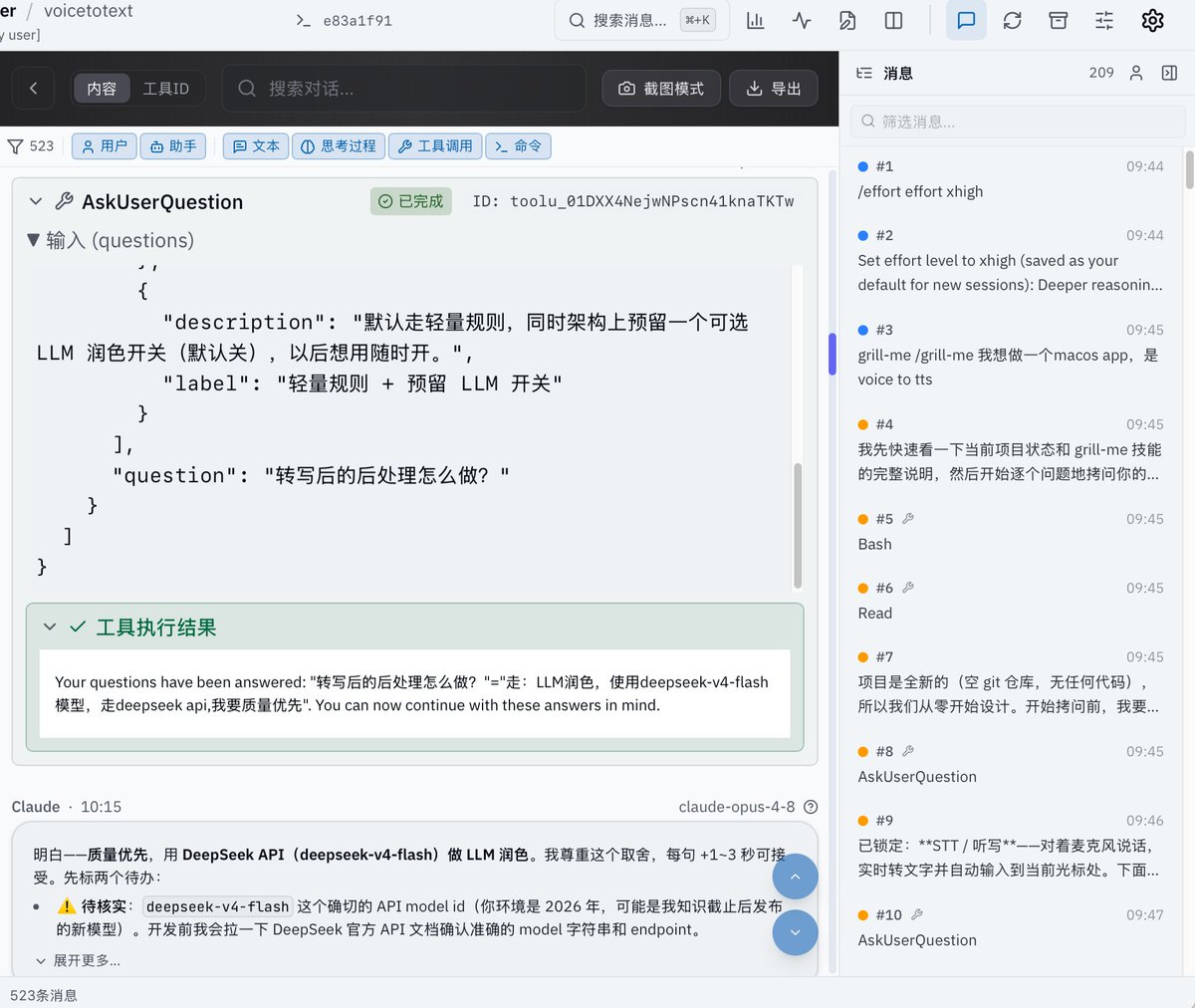Toggle the 用户 filter chip
The image size is (1195, 1008).
[104, 146]
